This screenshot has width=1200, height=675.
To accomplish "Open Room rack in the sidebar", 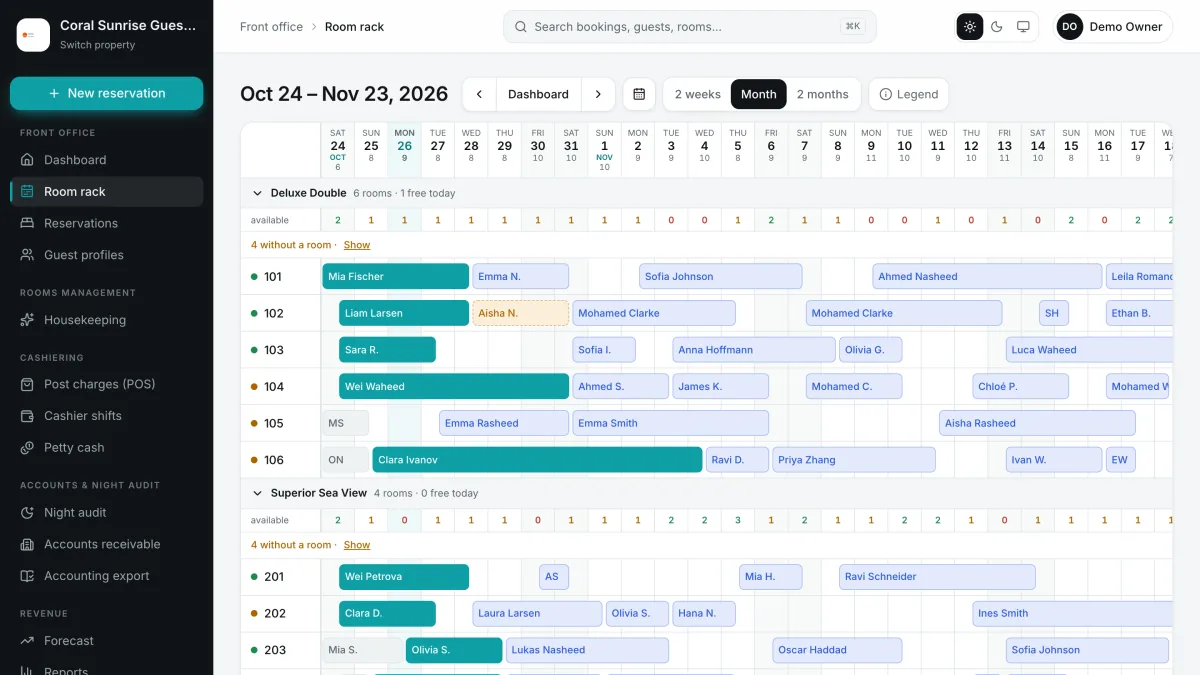I will (x=106, y=191).
